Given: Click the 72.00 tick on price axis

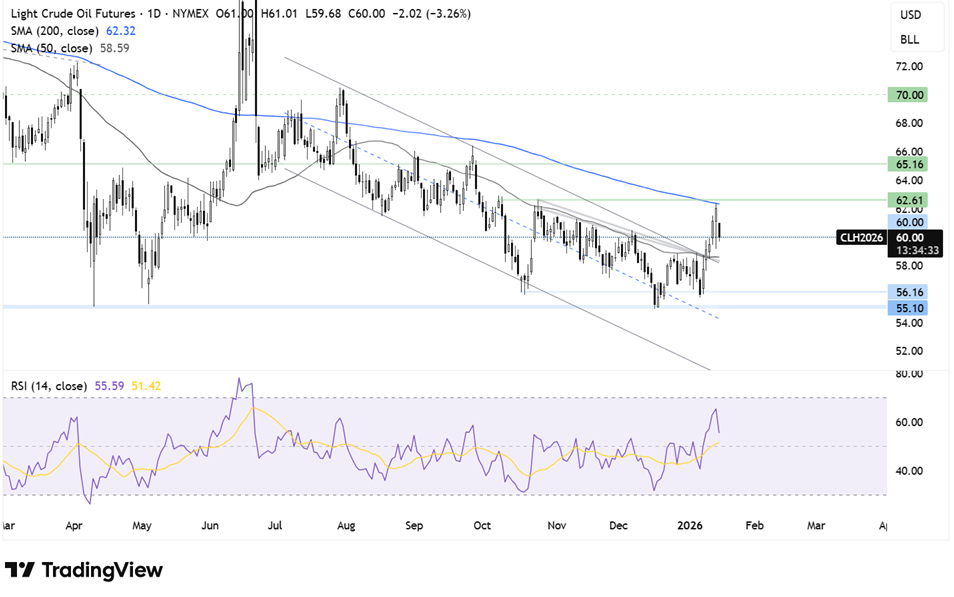Looking at the screenshot, I should (909, 67).
